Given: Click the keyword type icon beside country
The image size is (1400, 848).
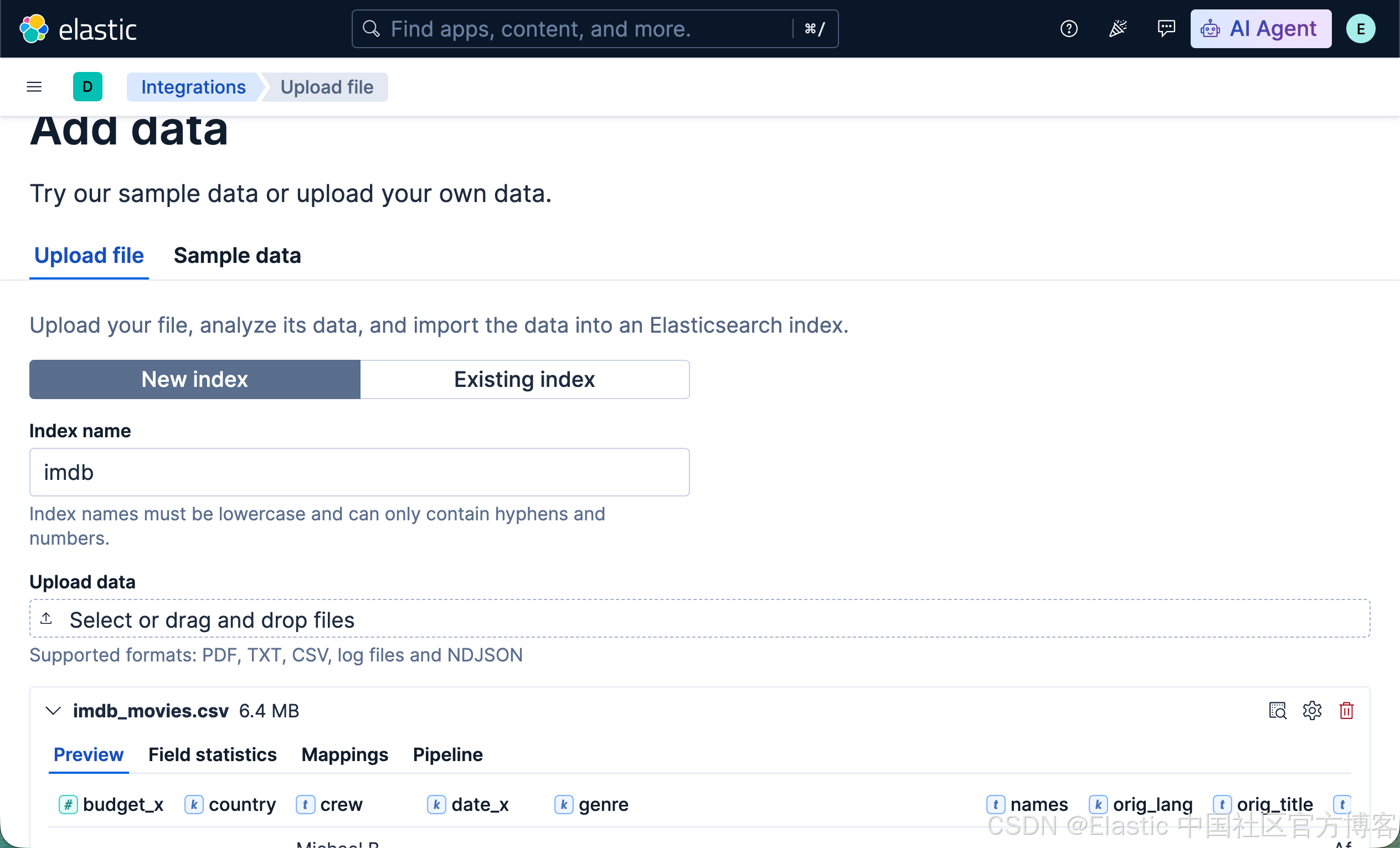Looking at the screenshot, I should coord(194,804).
